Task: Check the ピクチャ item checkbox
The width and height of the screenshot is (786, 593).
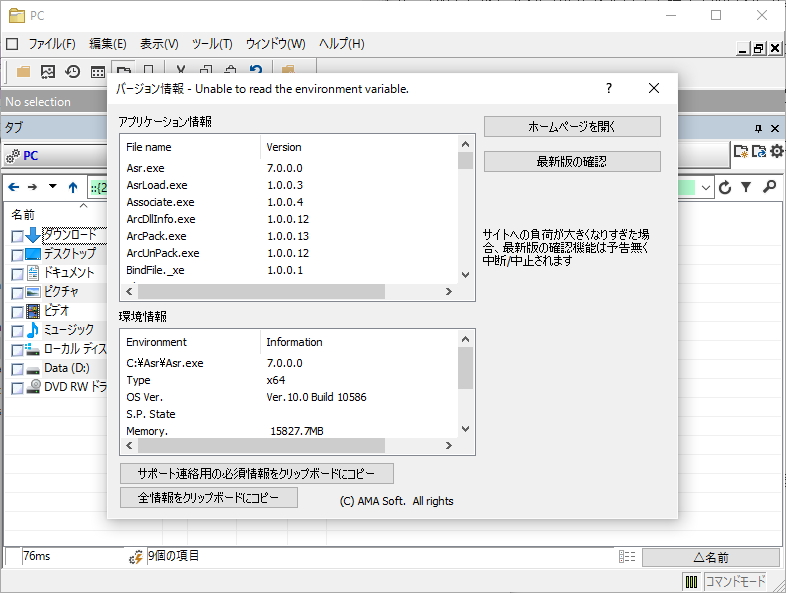Action: click(x=17, y=293)
